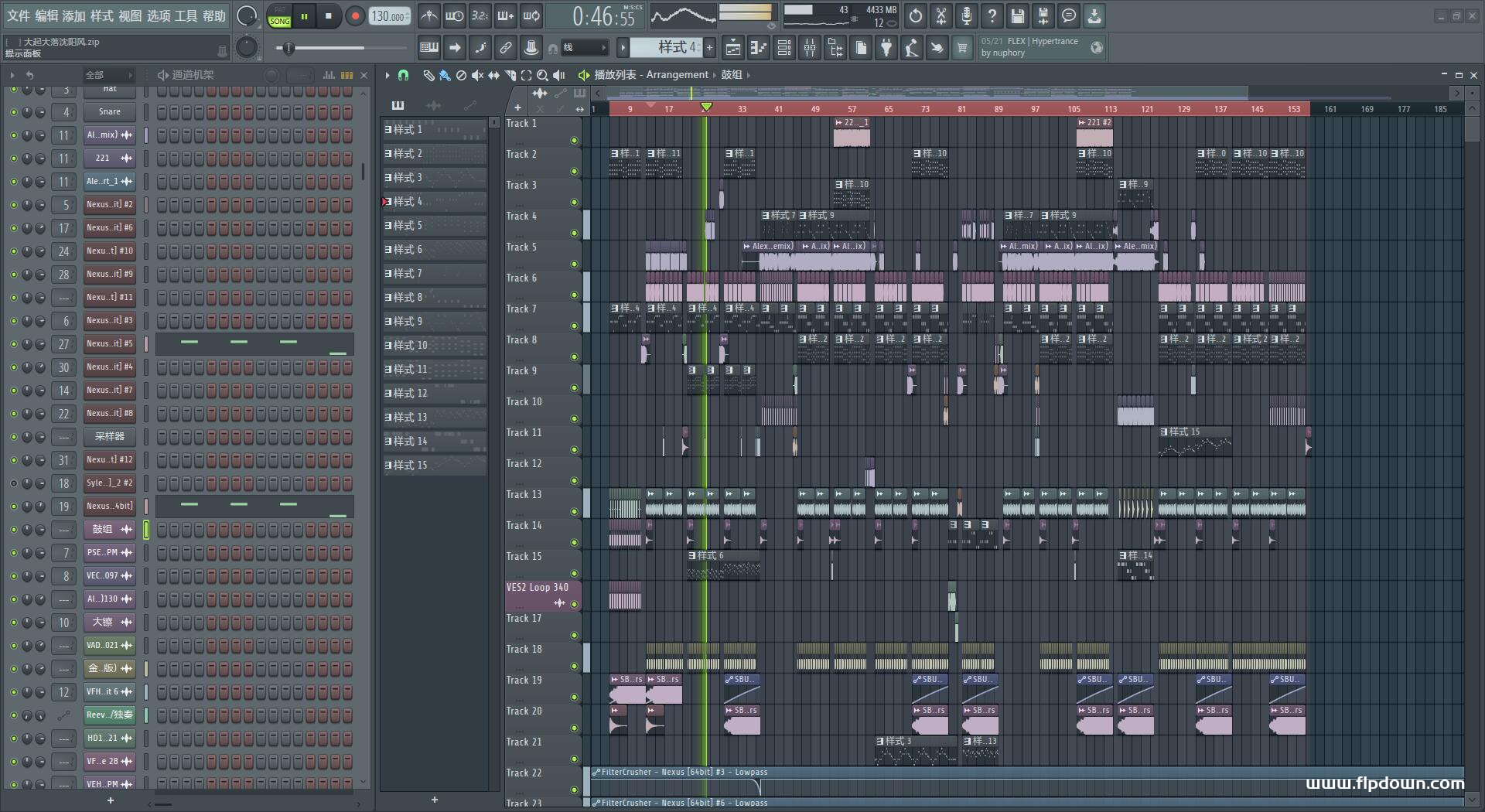Open playlist options menu arrow
Viewport: 1485px width, 812px height.
387,75
